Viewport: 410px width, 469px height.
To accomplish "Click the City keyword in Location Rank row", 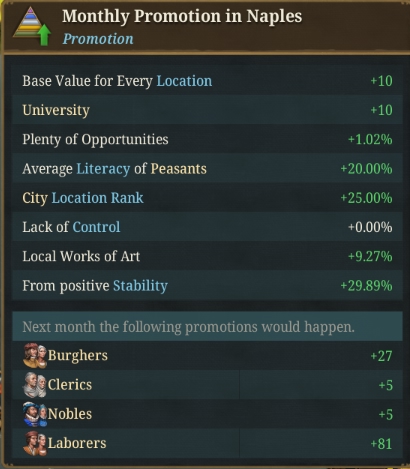I will [35, 198].
